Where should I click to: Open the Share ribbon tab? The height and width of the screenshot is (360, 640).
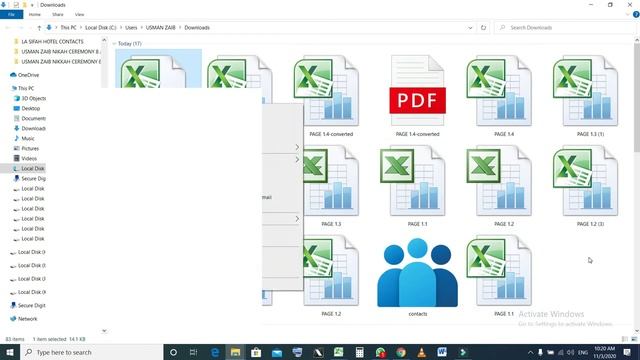58,14
